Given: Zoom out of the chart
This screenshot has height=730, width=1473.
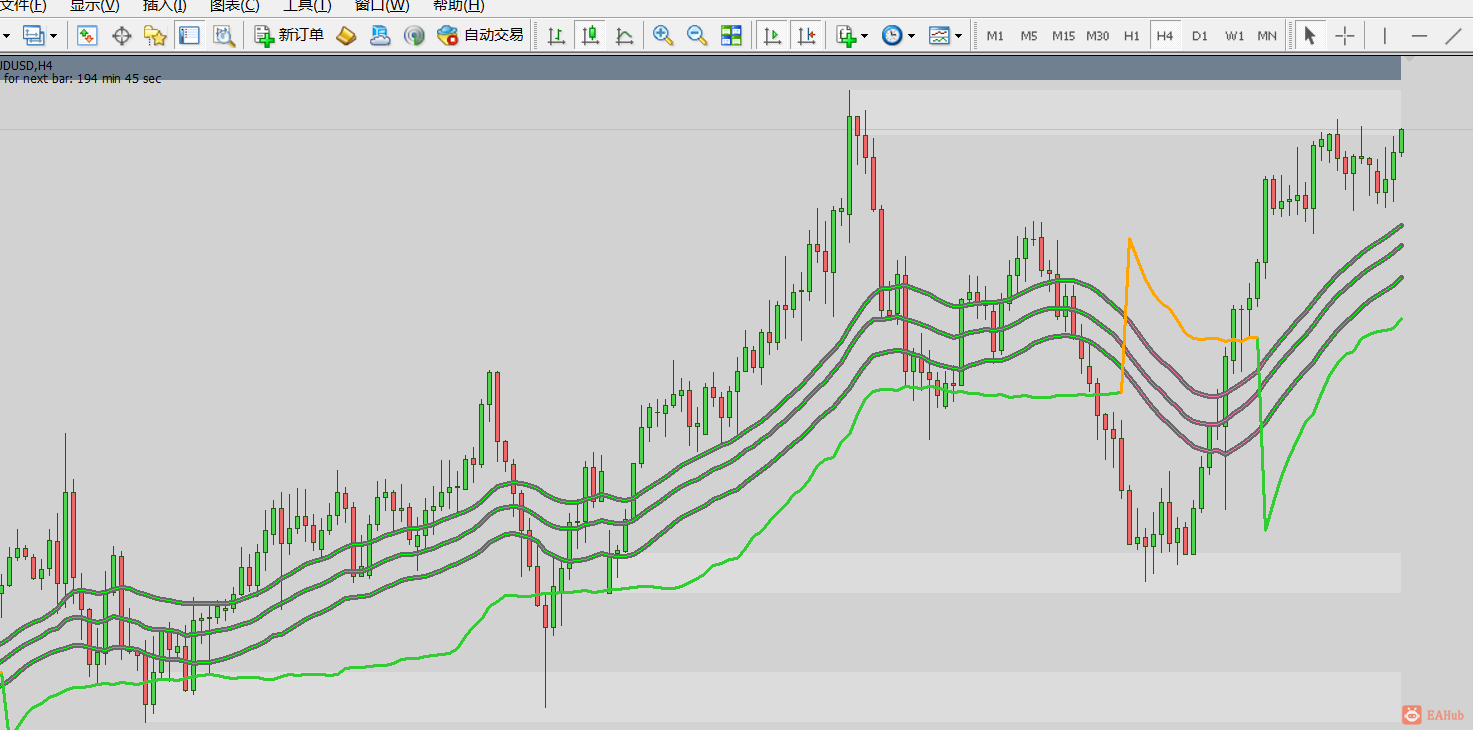Looking at the screenshot, I should 697,36.
